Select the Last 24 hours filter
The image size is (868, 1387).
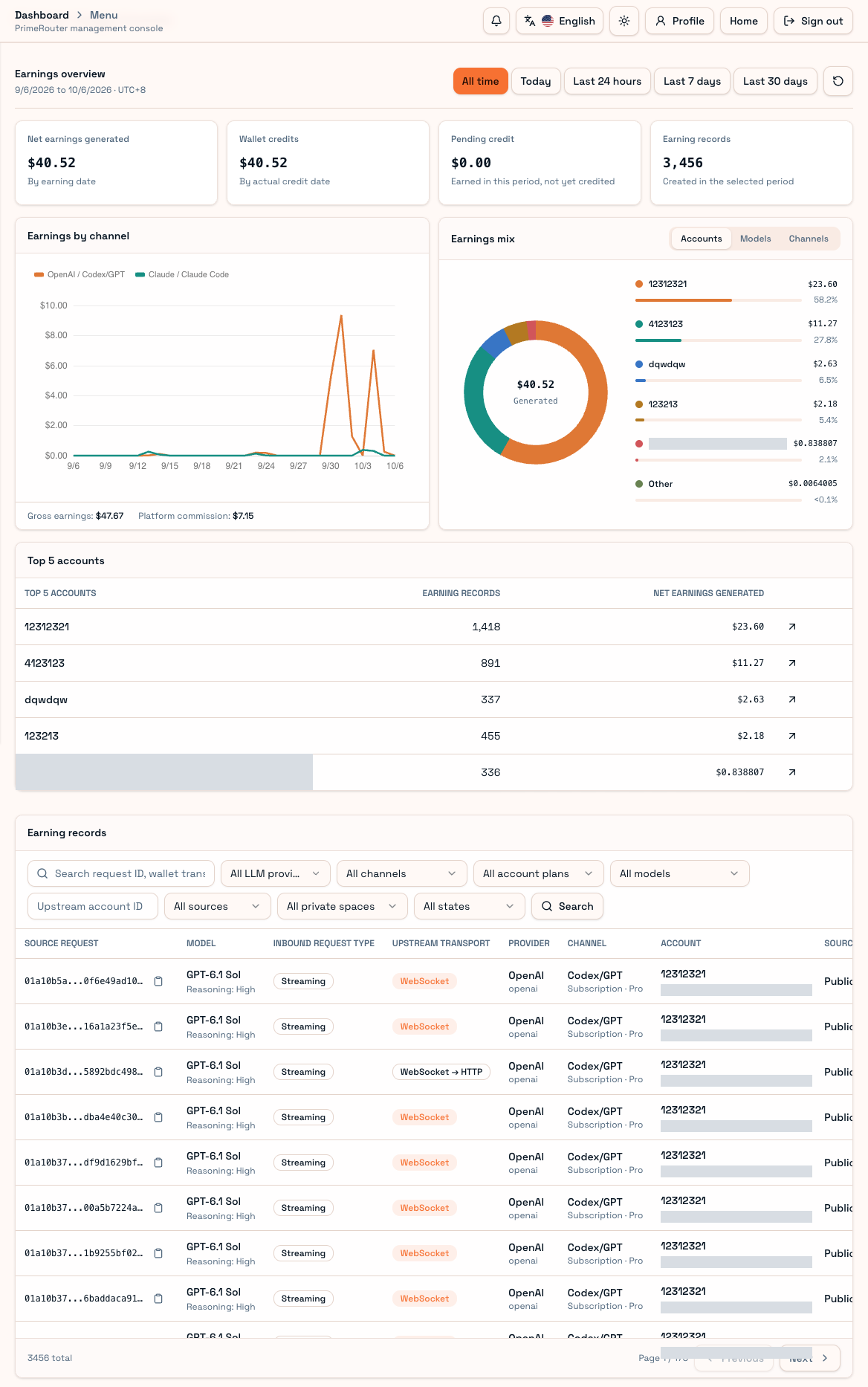[607, 81]
